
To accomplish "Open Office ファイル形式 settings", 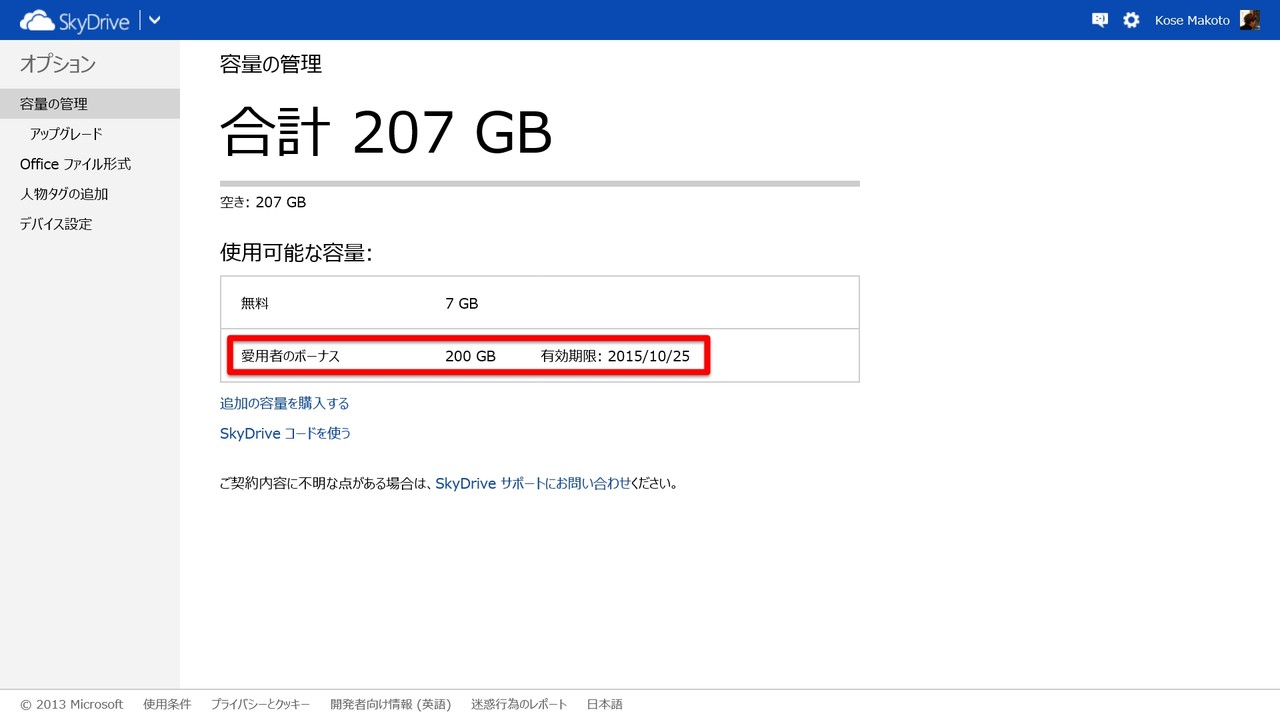I will (75, 164).
